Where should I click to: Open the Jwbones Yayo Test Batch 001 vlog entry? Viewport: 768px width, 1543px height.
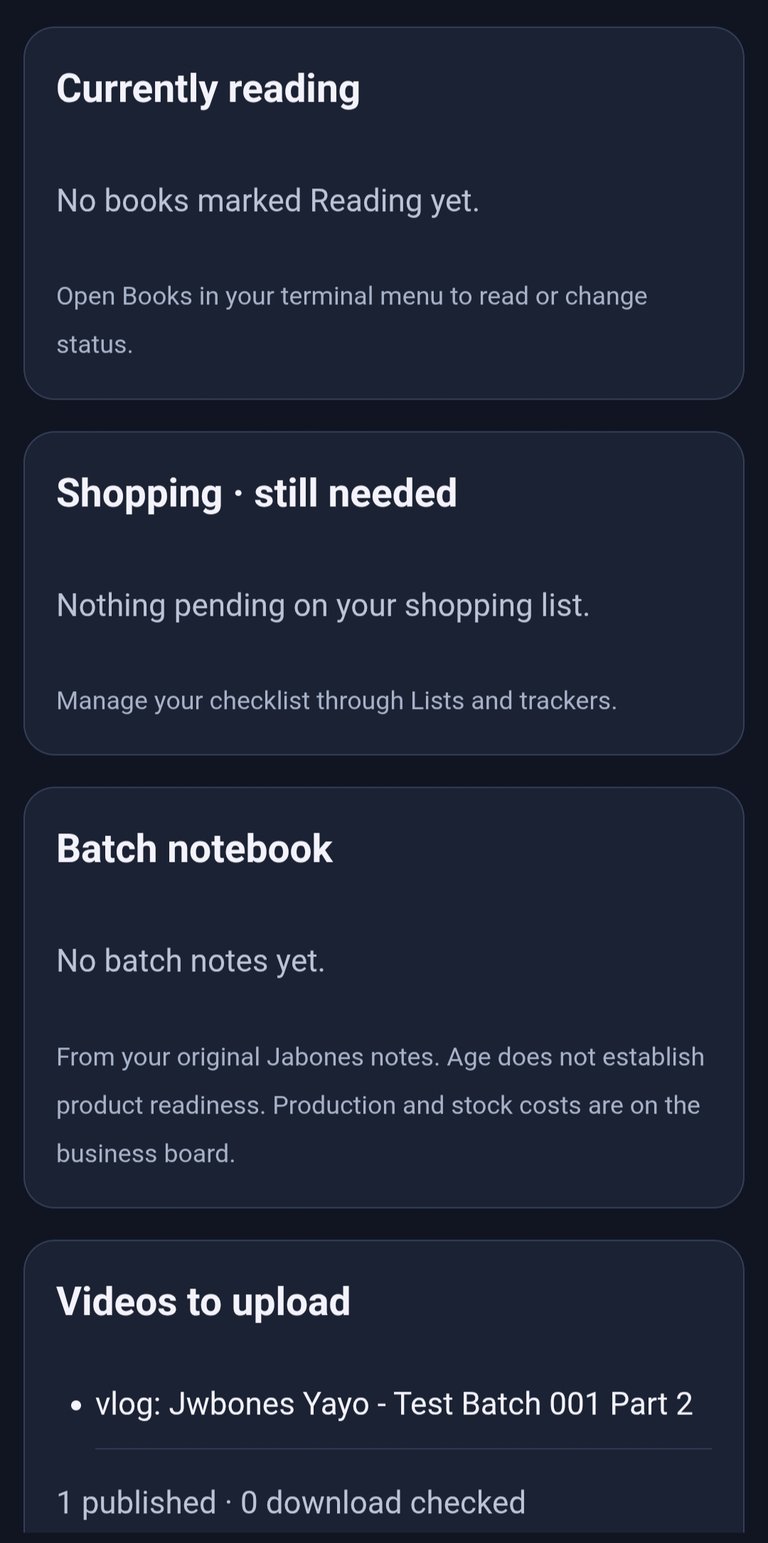[394, 1404]
